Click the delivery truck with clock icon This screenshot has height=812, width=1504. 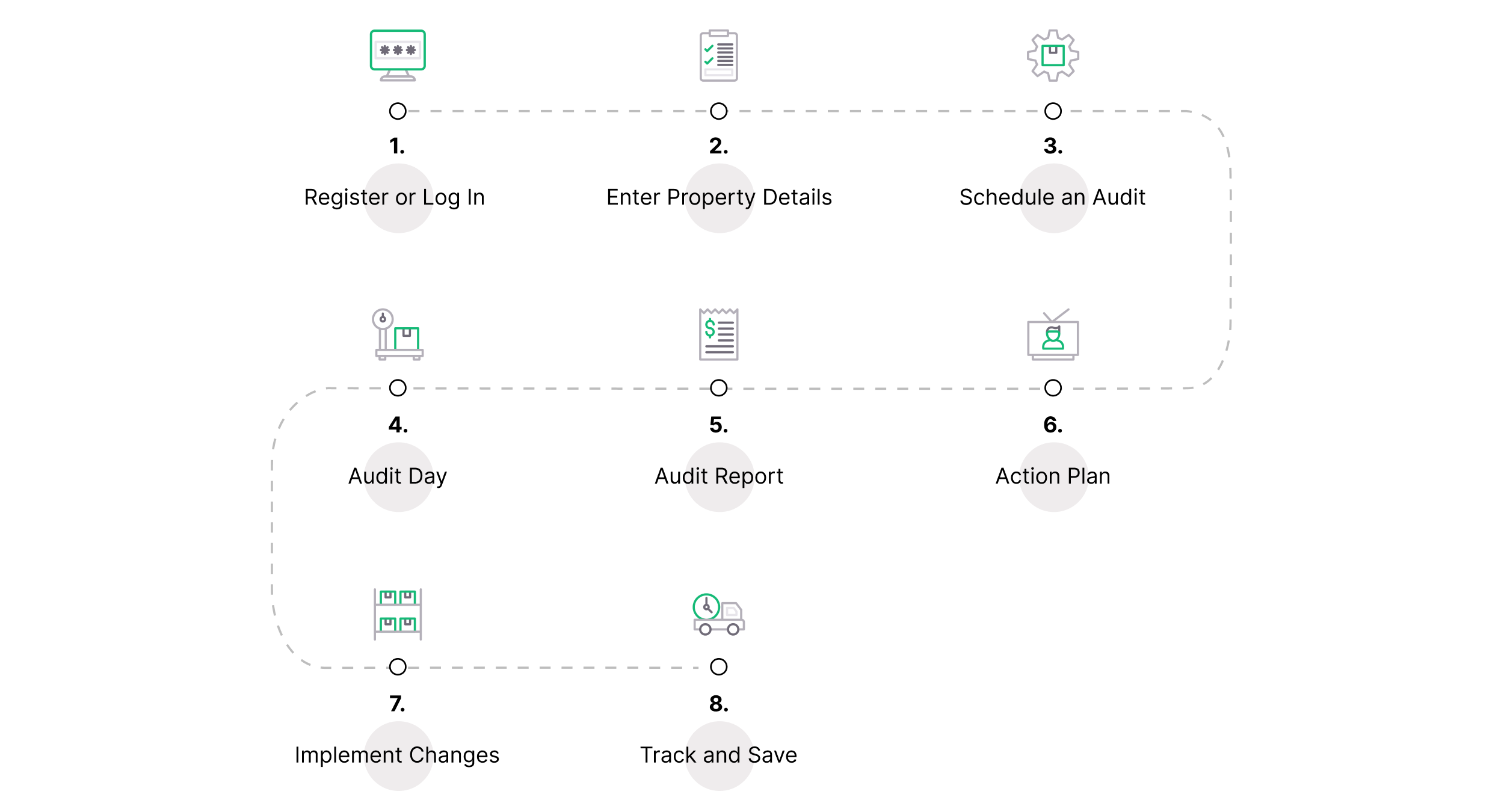point(718,614)
